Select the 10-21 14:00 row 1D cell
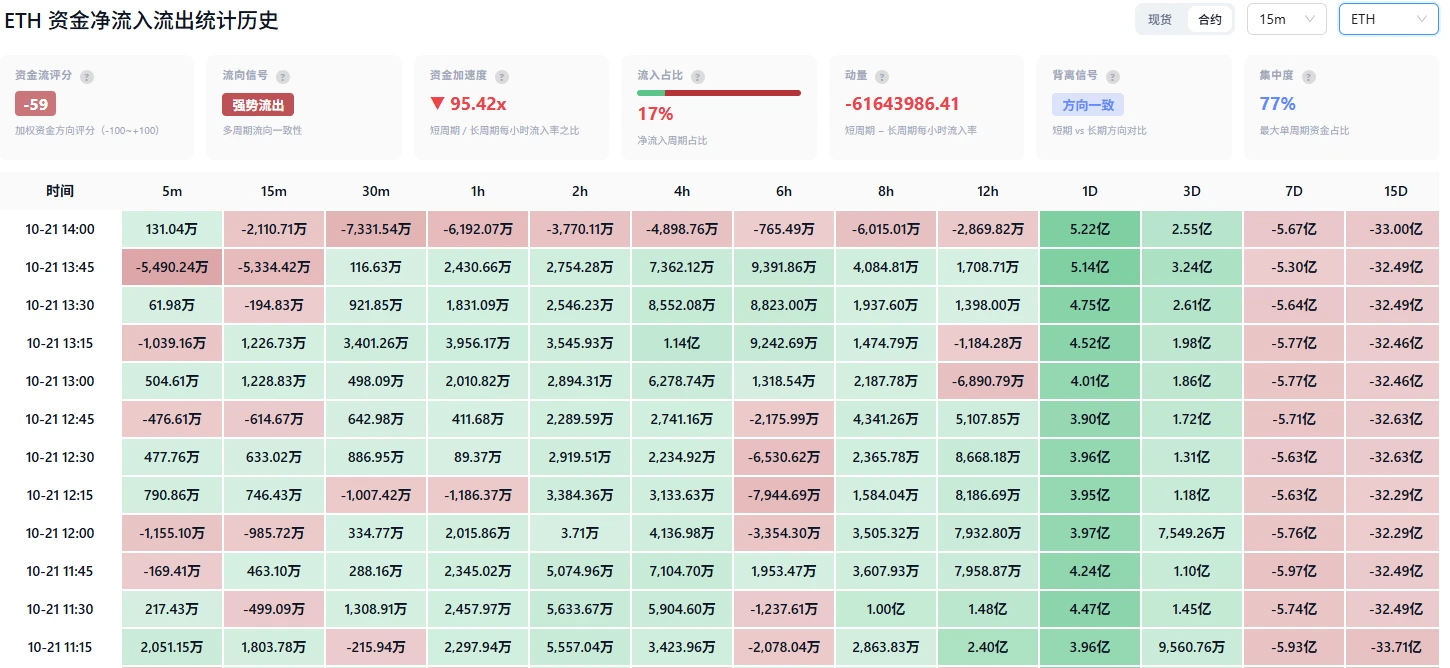The image size is (1450, 668). click(1090, 229)
